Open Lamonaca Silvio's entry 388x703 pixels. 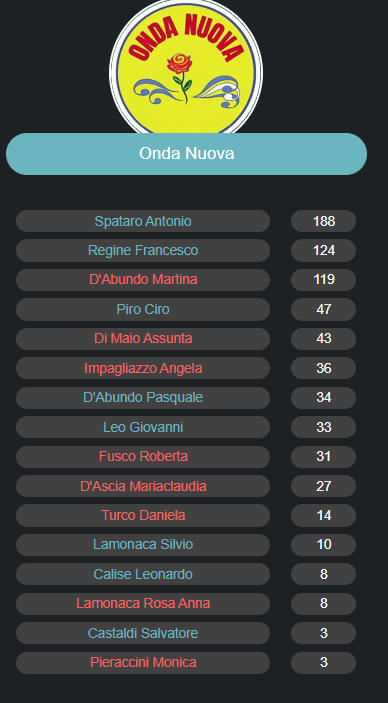(143, 545)
